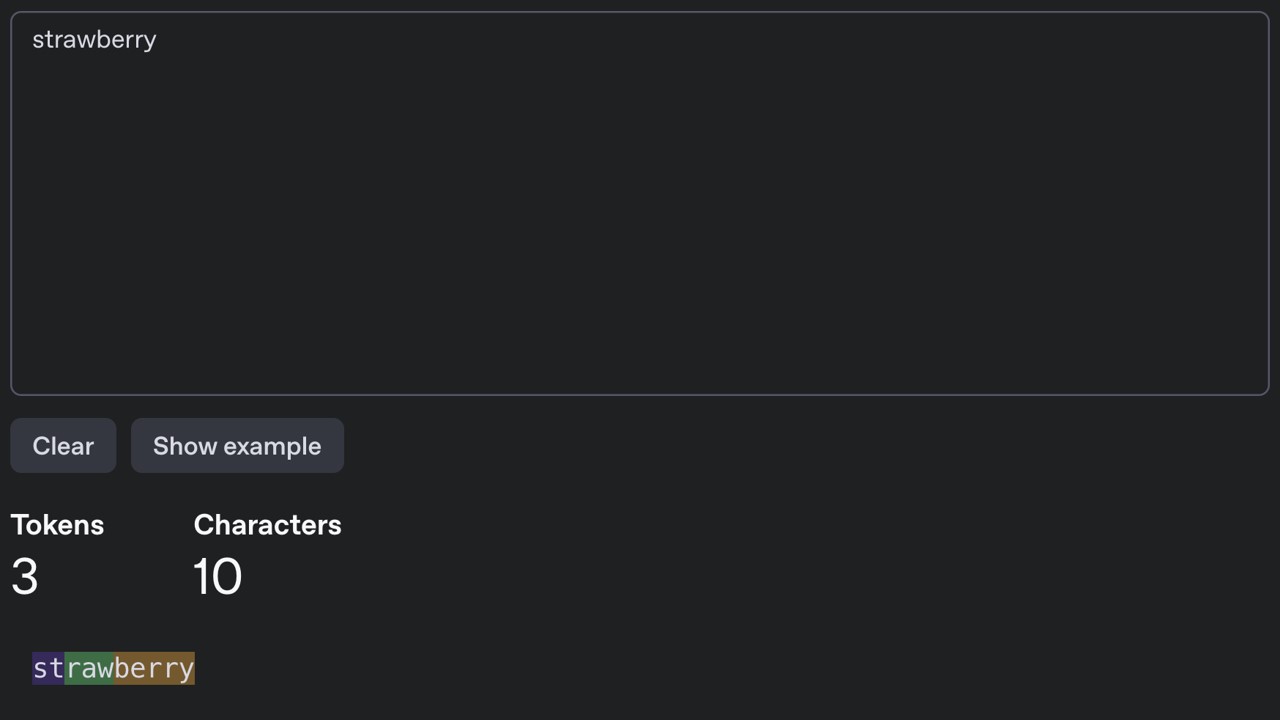Image resolution: width=1280 pixels, height=720 pixels.
Task: Select the green "raw" token highlight
Action: point(89,668)
